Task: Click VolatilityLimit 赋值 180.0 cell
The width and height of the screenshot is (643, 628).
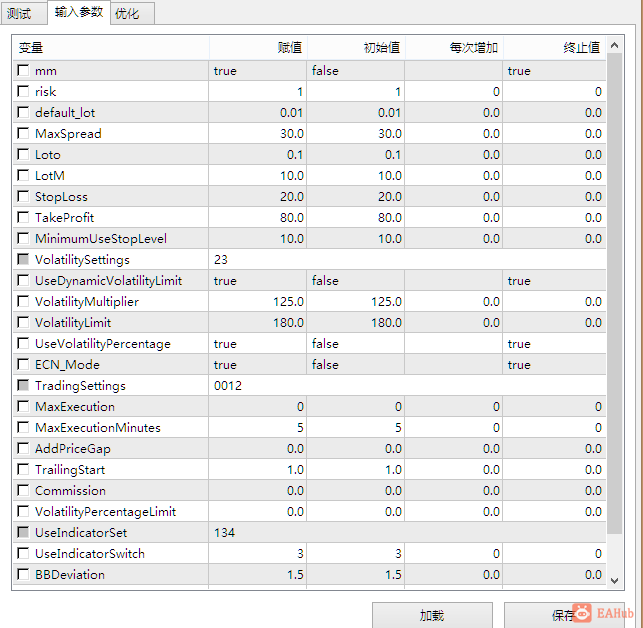Action: [258, 322]
